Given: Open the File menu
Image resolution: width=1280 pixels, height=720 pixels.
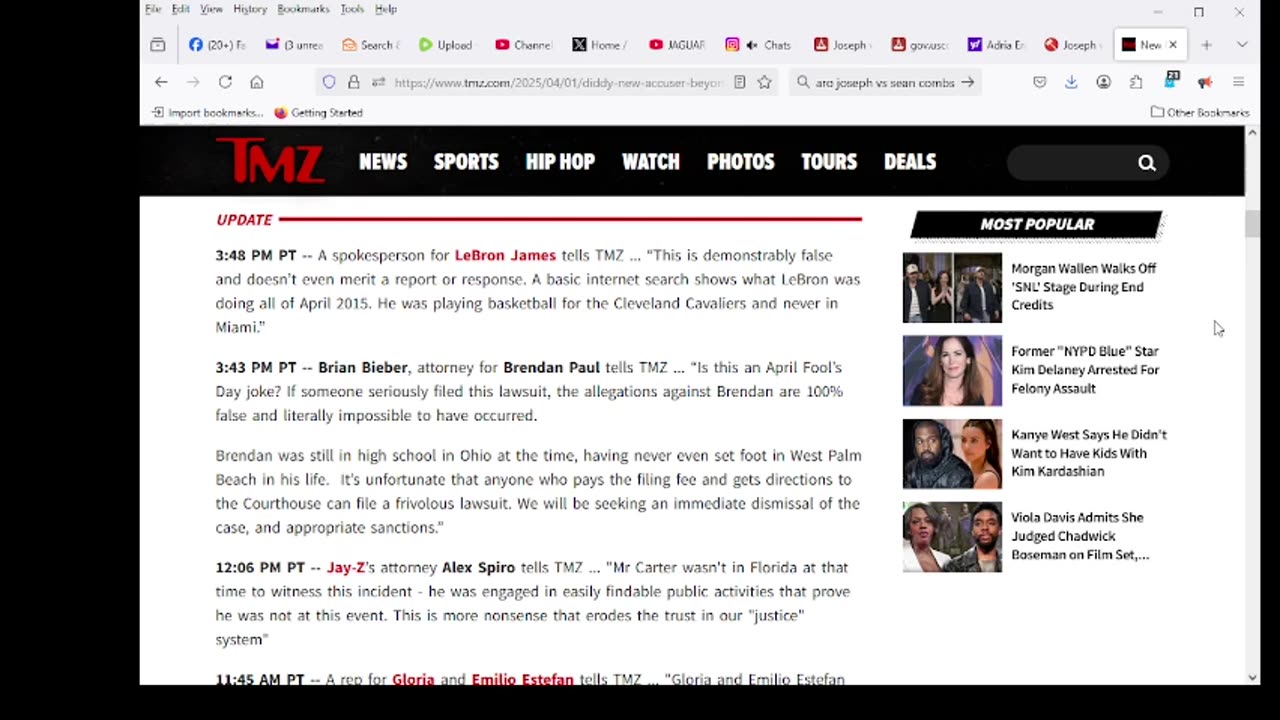Looking at the screenshot, I should pyautogui.click(x=153, y=9).
